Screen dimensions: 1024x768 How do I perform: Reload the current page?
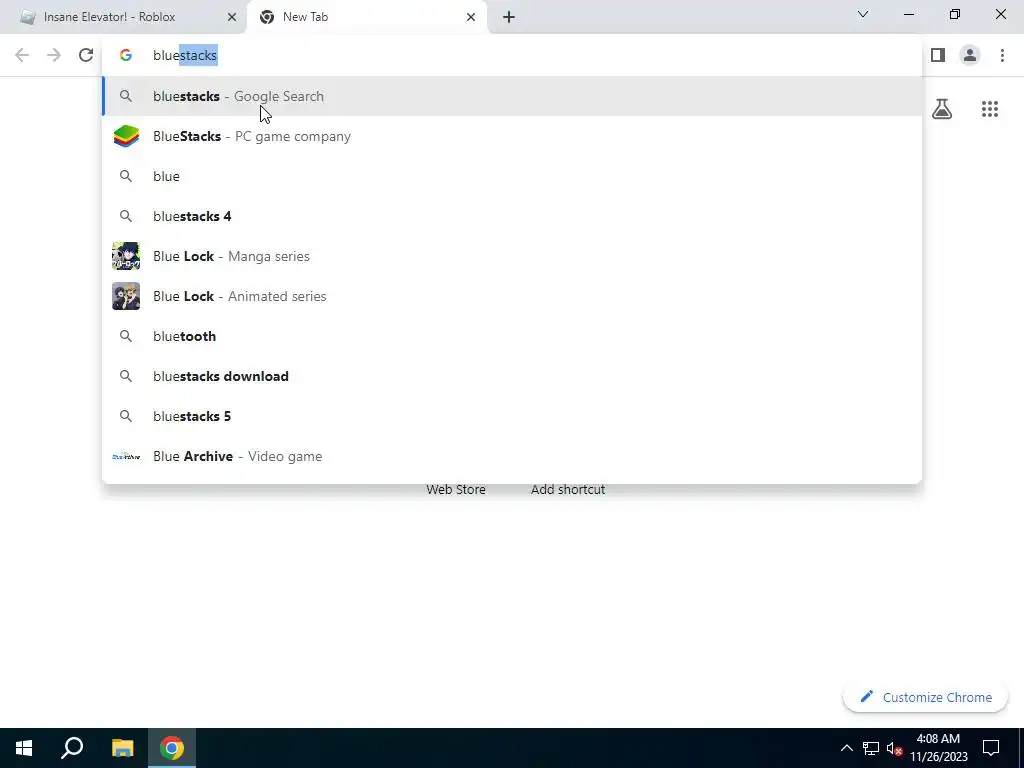pyautogui.click(x=86, y=55)
